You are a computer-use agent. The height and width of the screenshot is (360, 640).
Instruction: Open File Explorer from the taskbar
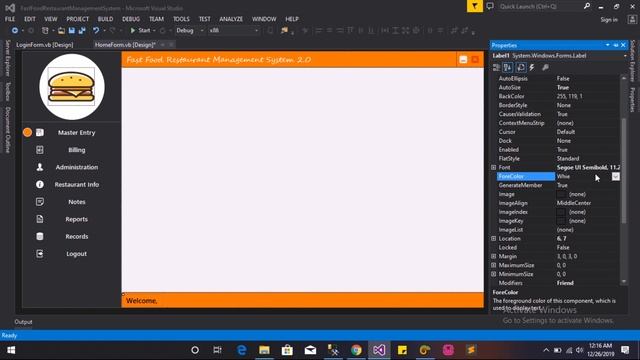pyautogui.click(x=264, y=350)
